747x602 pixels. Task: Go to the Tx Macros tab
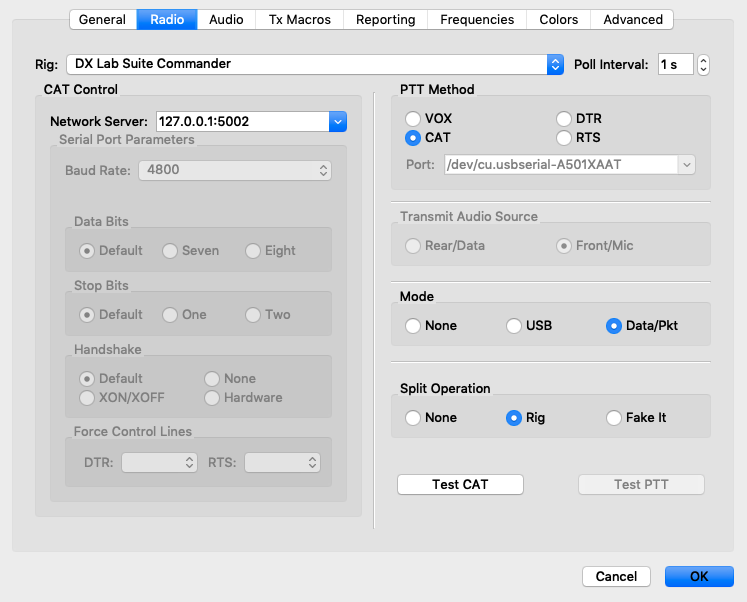click(300, 19)
